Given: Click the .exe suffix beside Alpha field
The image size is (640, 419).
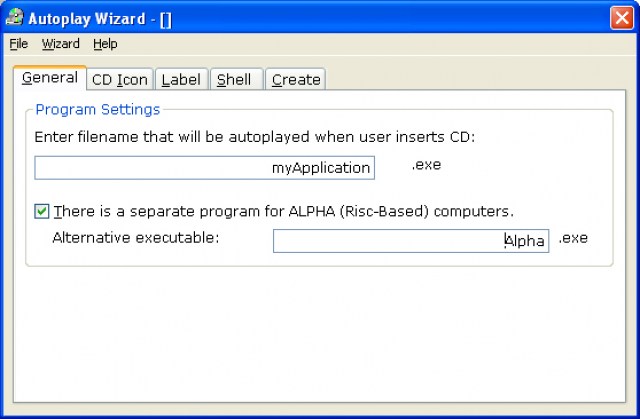Looking at the screenshot, I should coord(573,238).
